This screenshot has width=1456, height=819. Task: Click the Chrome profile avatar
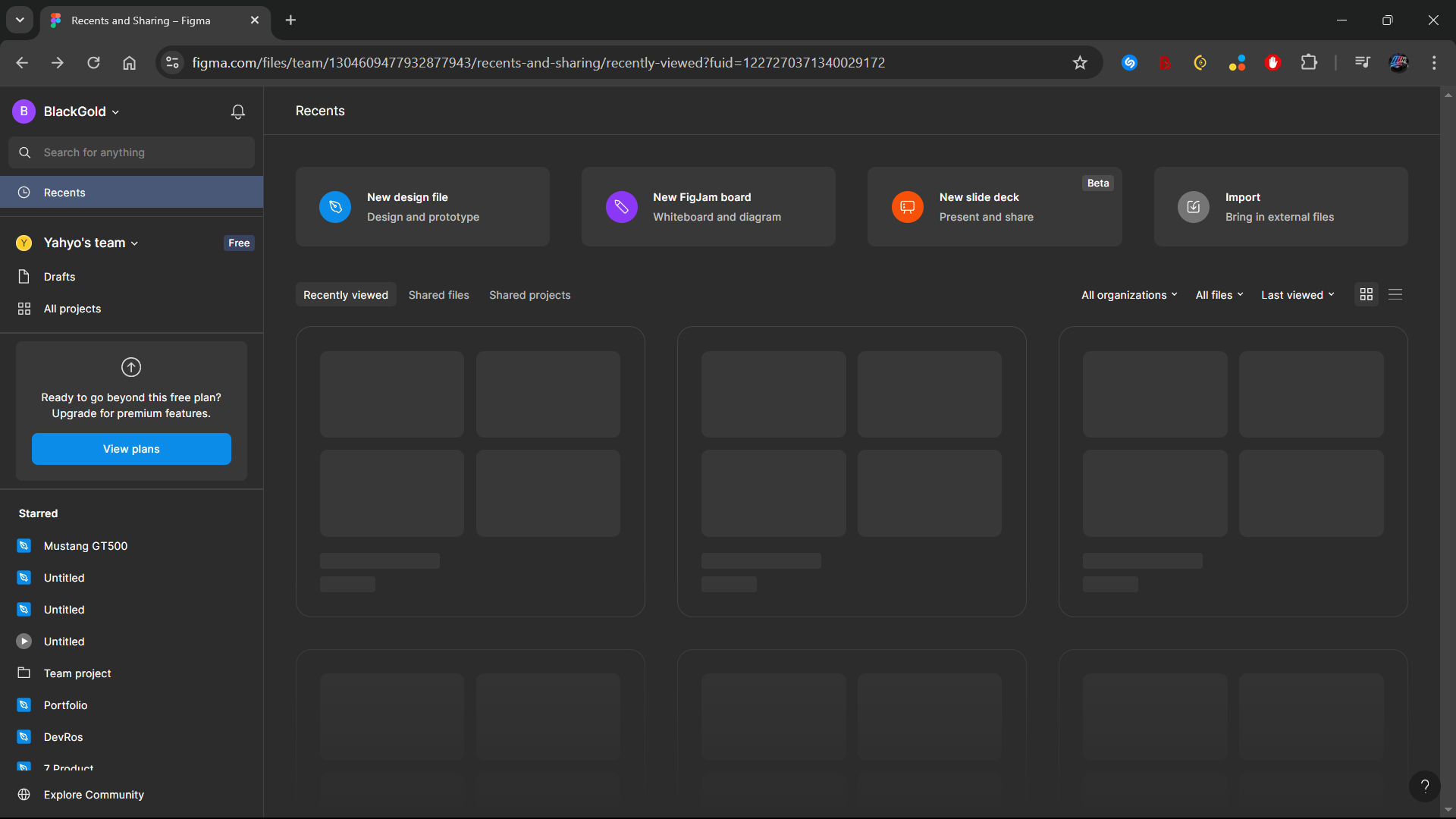click(x=1398, y=63)
